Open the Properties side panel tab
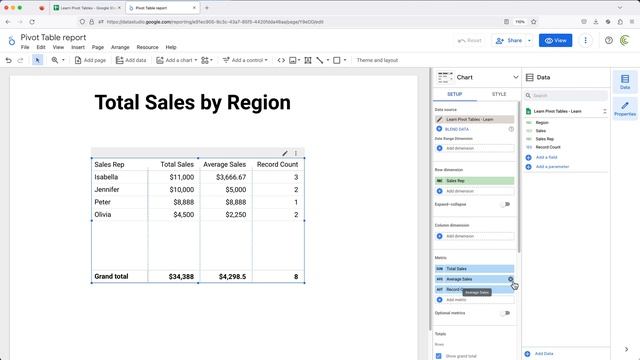 625,109
